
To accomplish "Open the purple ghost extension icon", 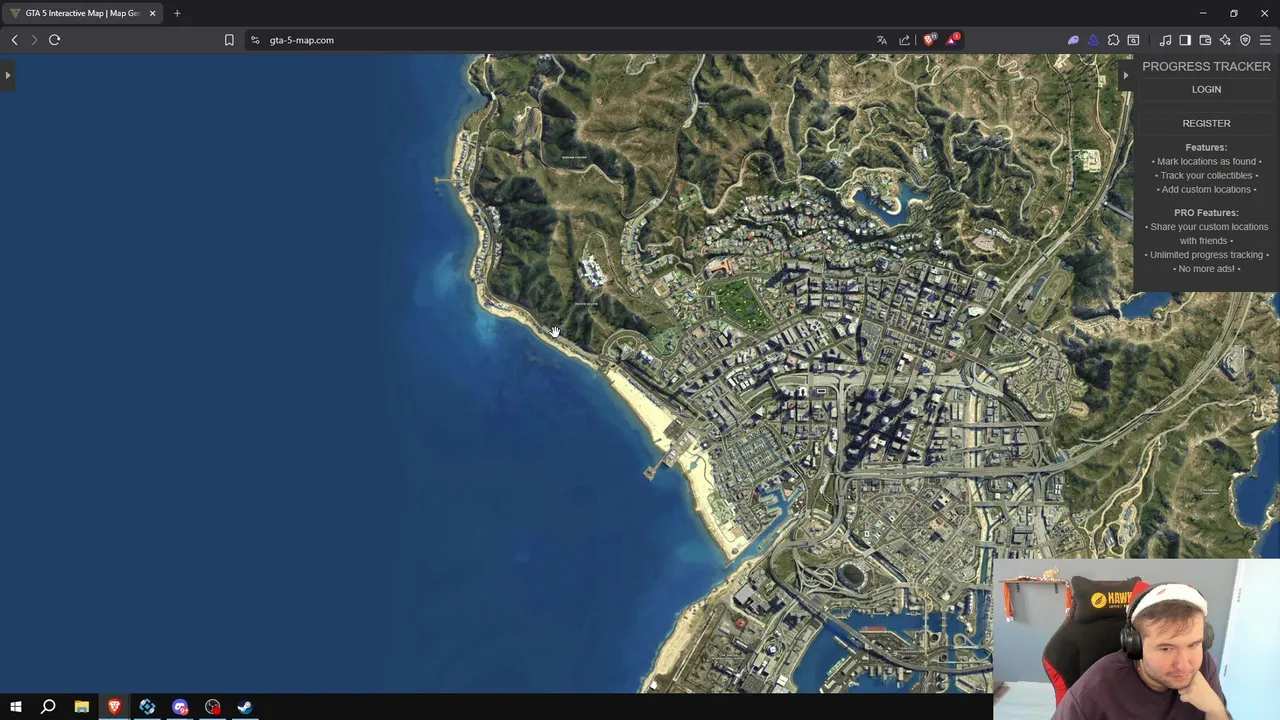I will (x=1073, y=40).
